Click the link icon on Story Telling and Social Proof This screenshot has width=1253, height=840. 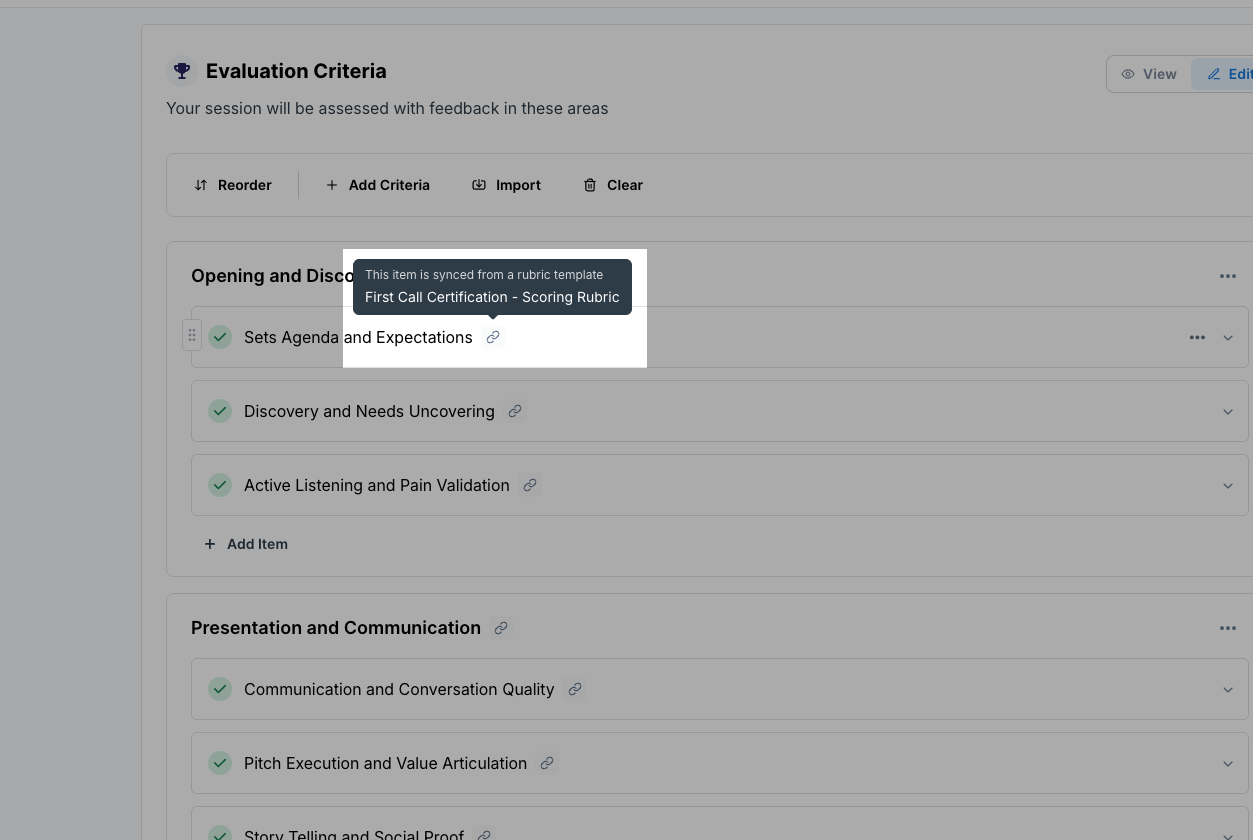point(483,833)
